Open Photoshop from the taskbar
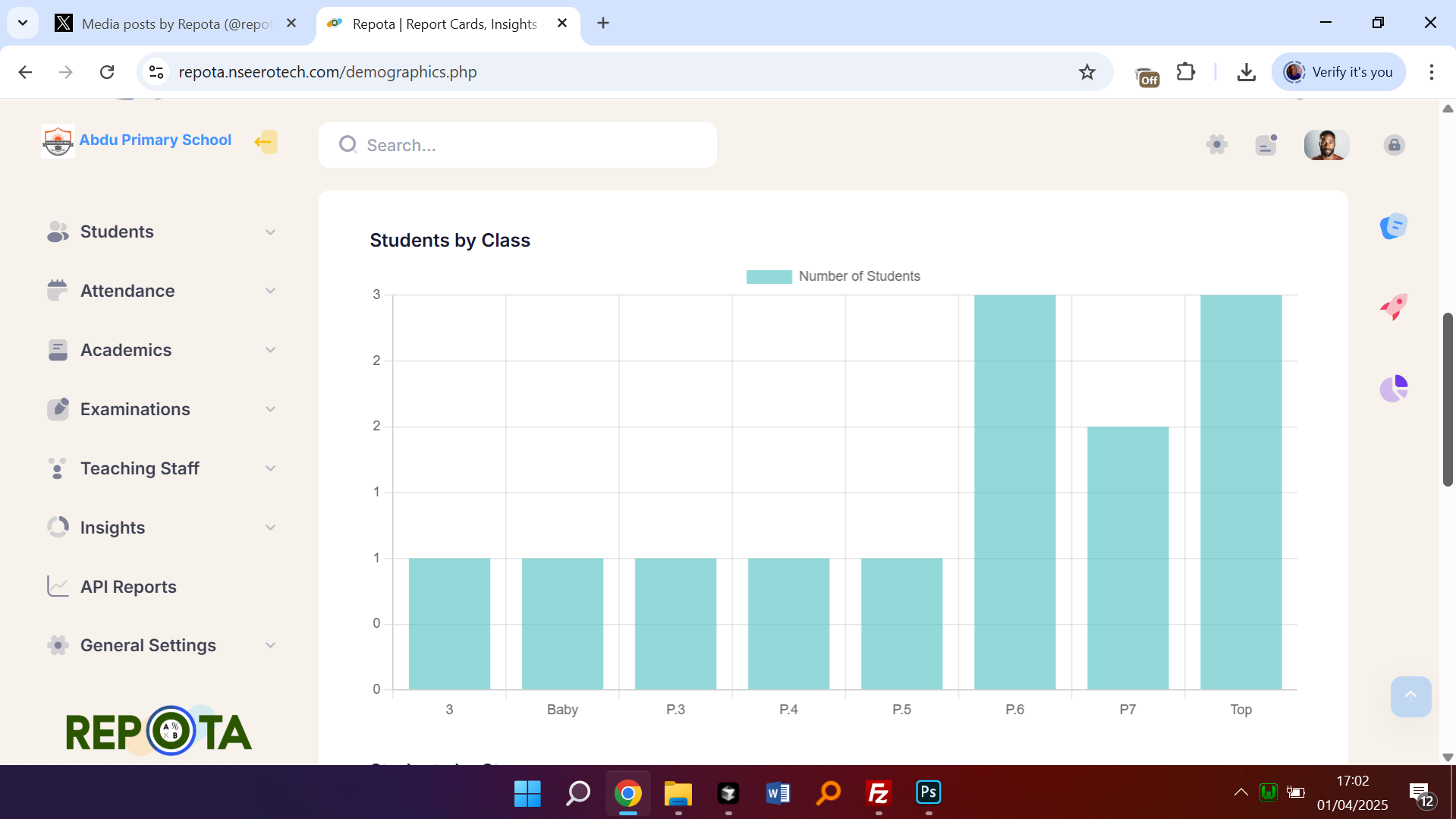 [928, 792]
